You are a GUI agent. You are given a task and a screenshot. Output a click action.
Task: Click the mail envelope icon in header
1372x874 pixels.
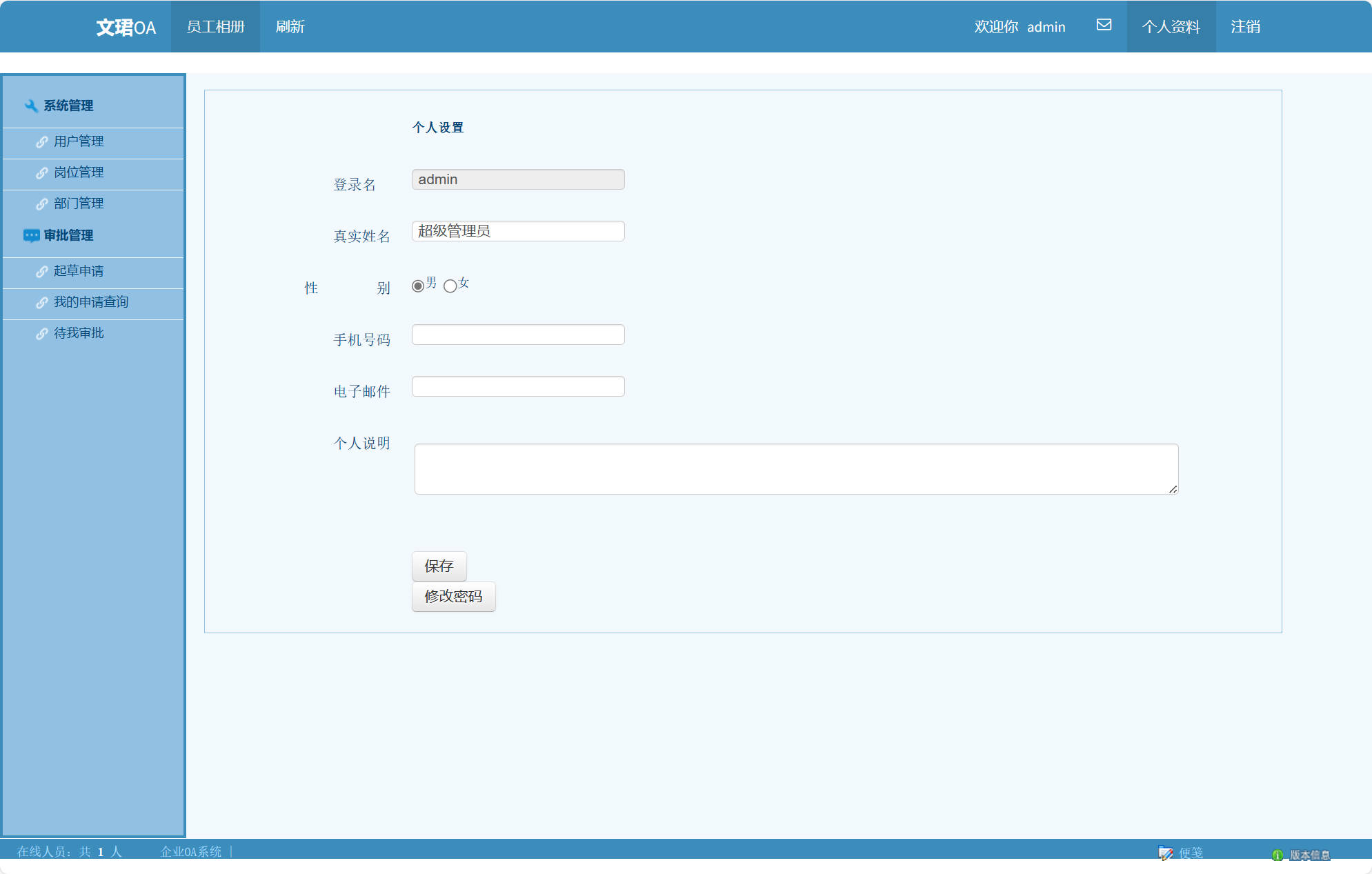tap(1104, 26)
